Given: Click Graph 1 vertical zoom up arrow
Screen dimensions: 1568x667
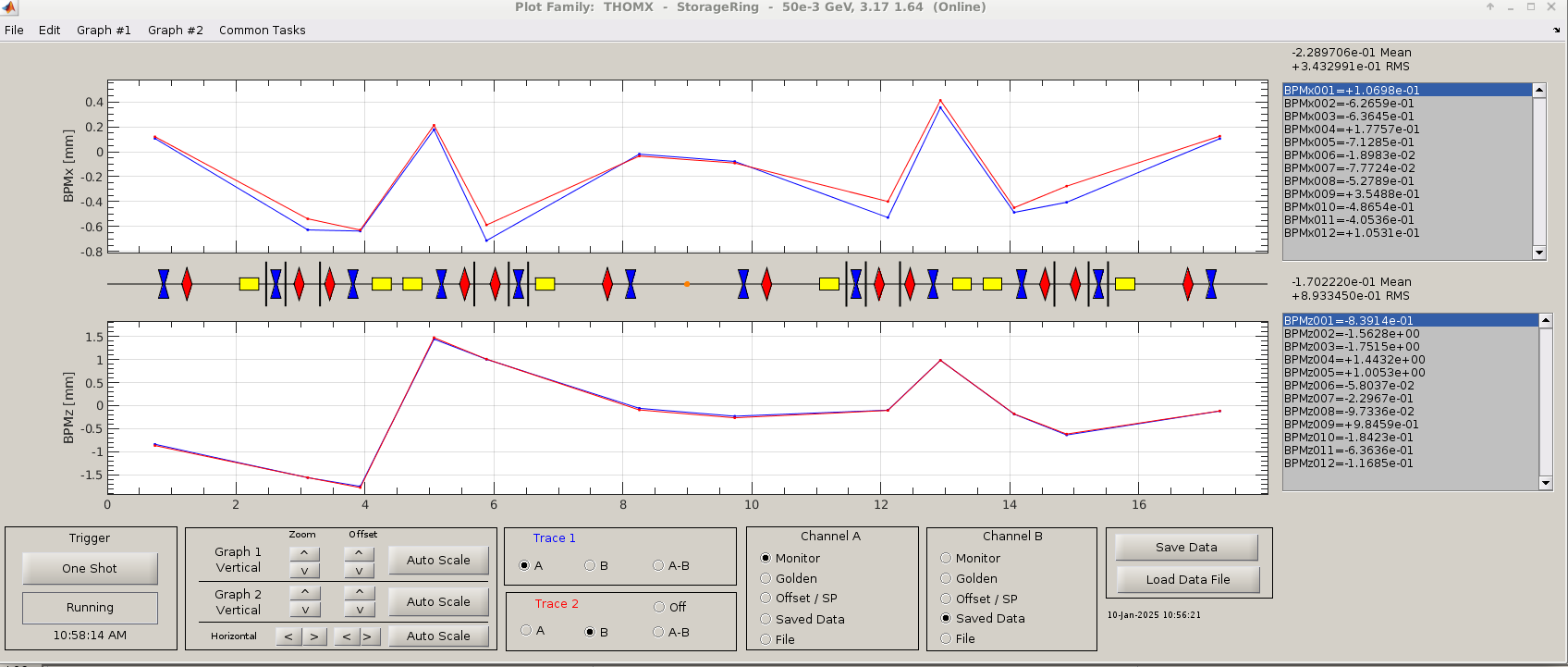Looking at the screenshot, I should click(x=304, y=553).
